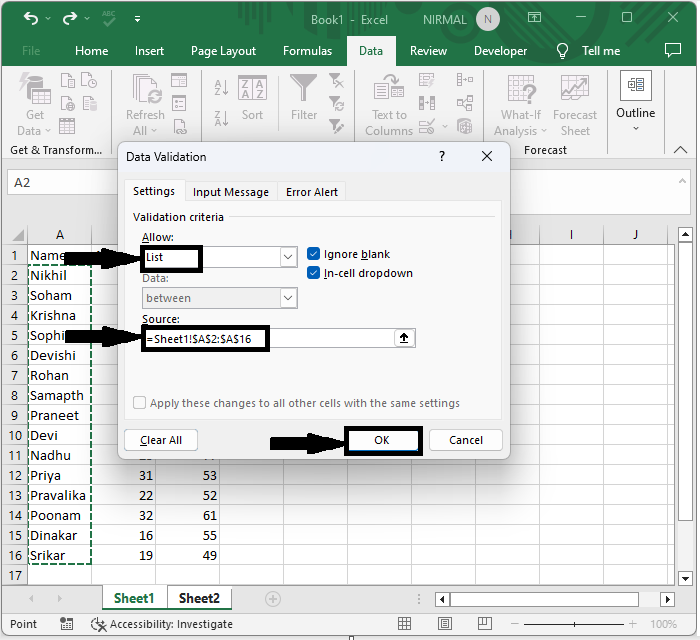Click the Source range input field
Image resolution: width=700 pixels, height=640 pixels.
coord(269,339)
